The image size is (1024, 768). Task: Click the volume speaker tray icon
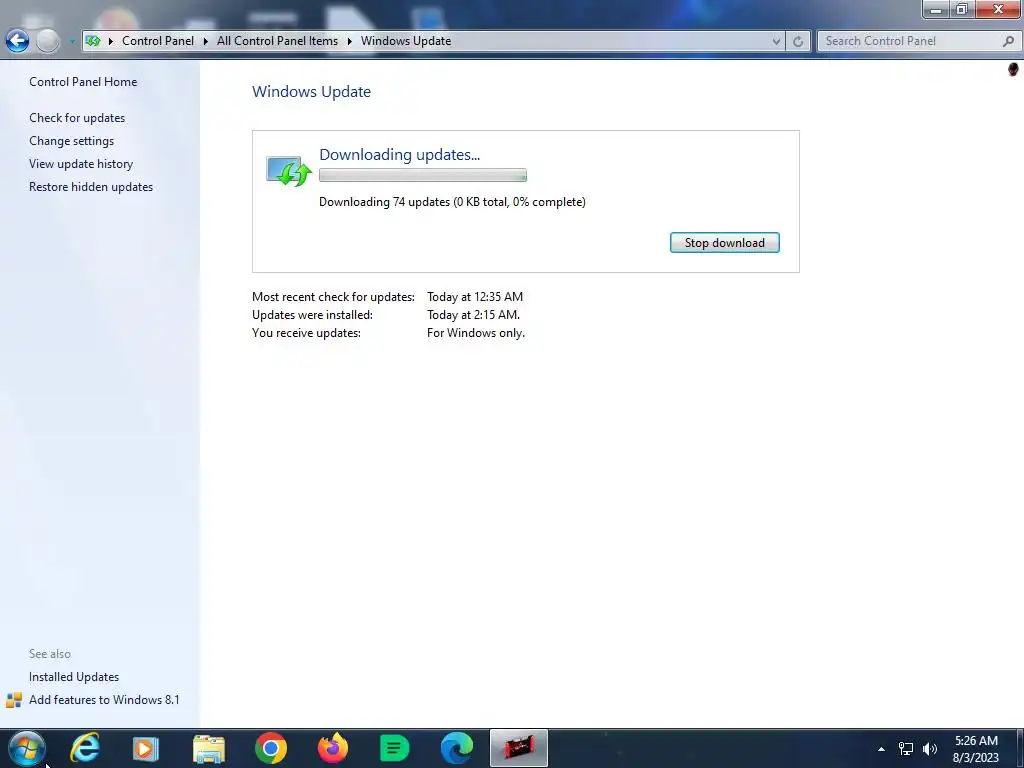[930, 749]
